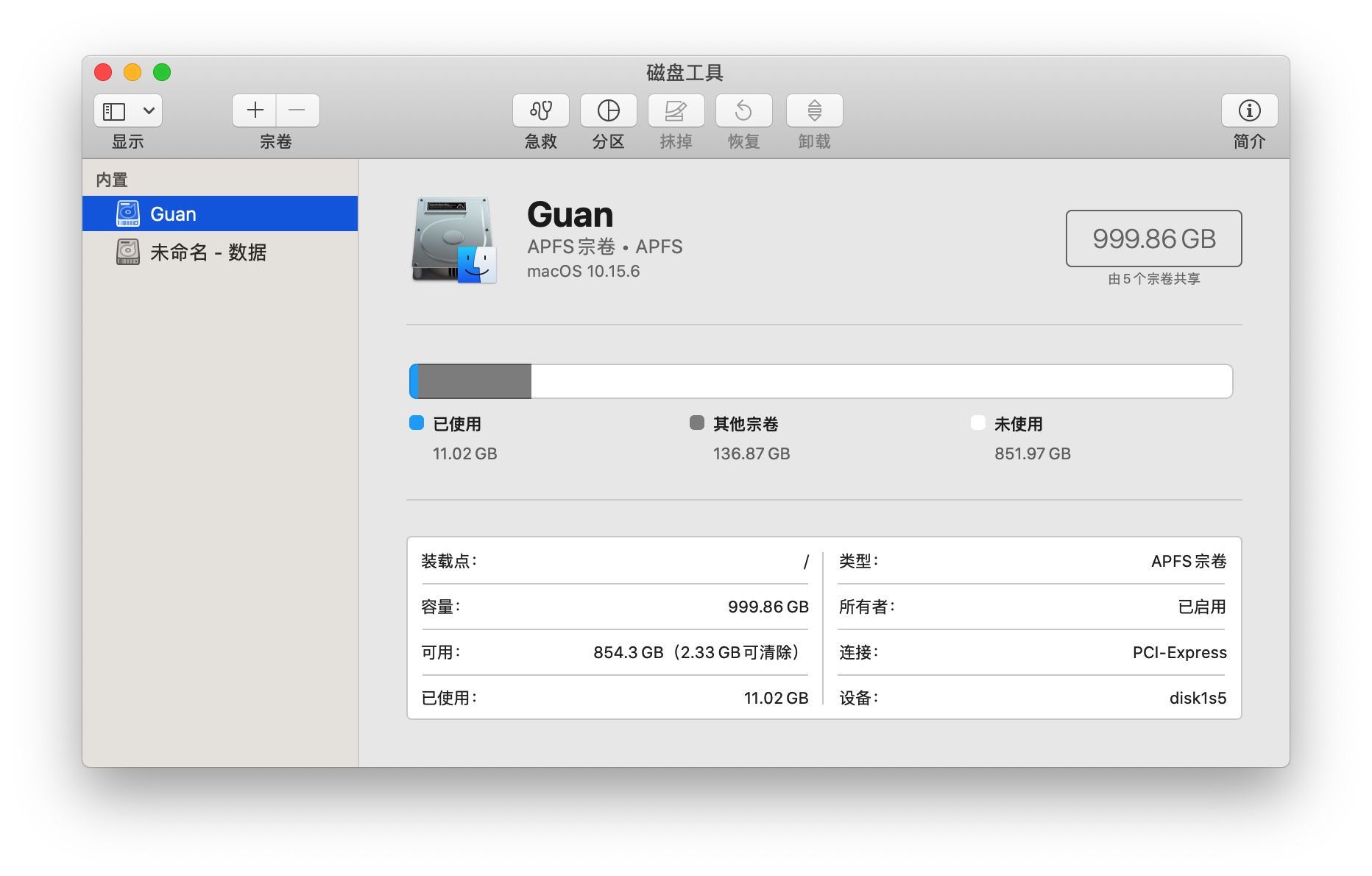Select the 未命名 - 数据 volume
The width and height of the screenshot is (1372, 876).
(208, 252)
